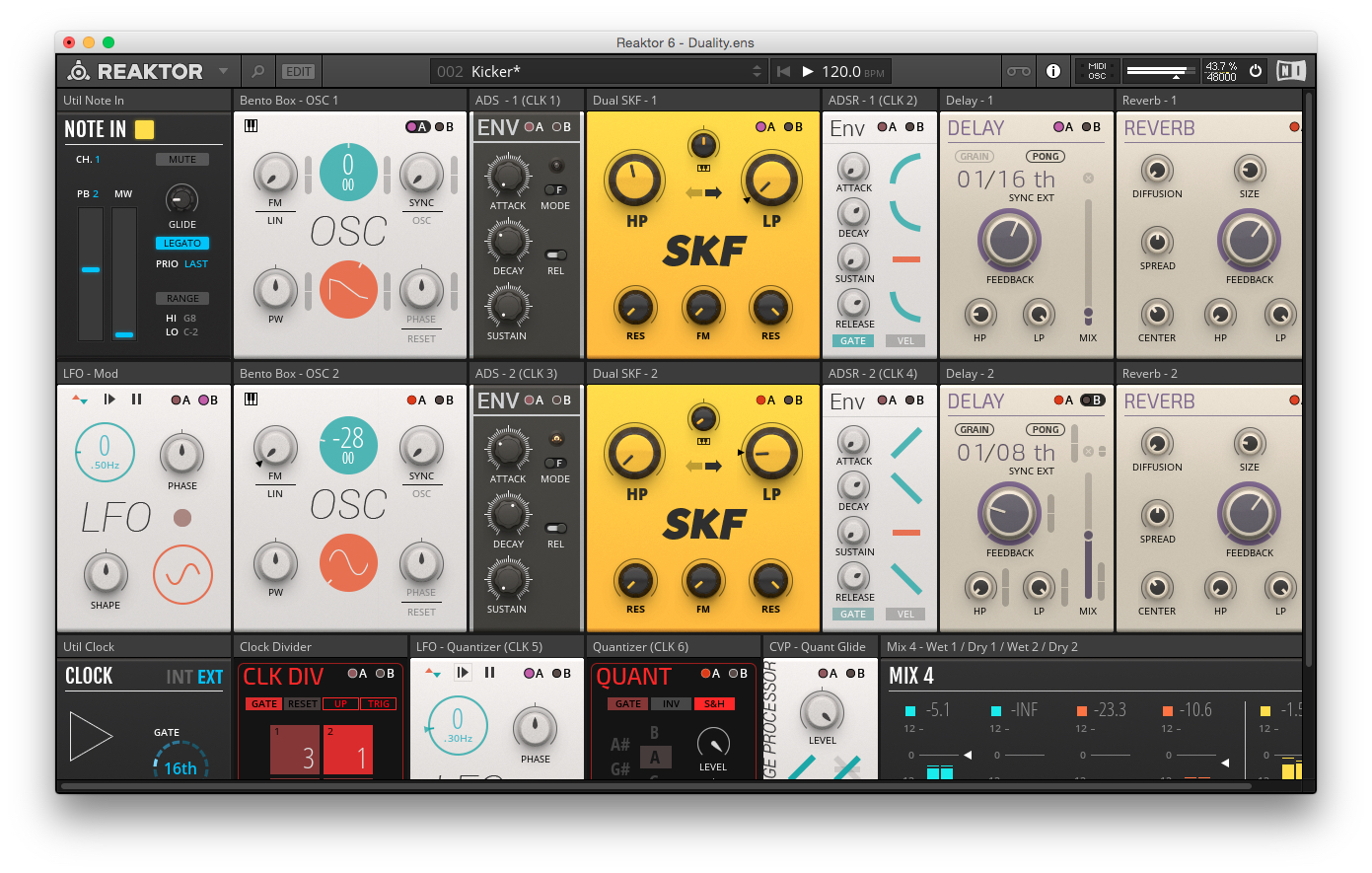Screen dimensions: 1372x873
Task: Click the info (i) icon in the toolbar
Action: tap(1055, 71)
